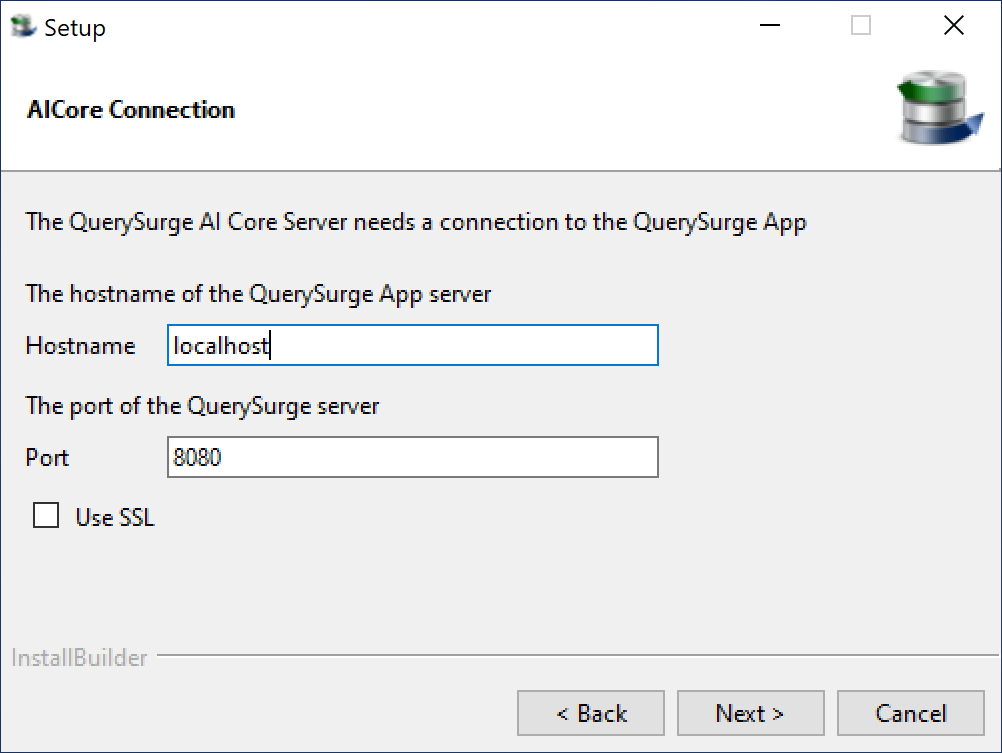Image resolution: width=1002 pixels, height=753 pixels.
Task: Close the Setup window
Action: (953, 26)
